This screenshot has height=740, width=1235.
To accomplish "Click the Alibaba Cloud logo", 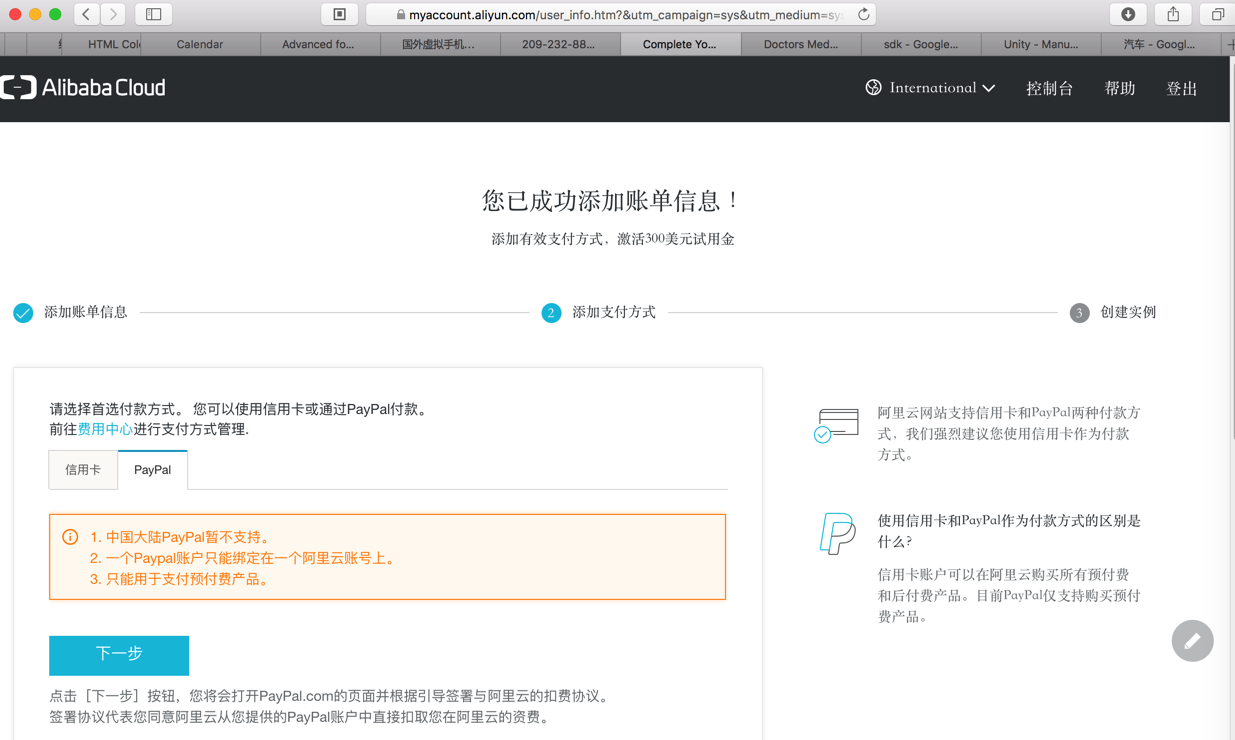I will point(83,88).
